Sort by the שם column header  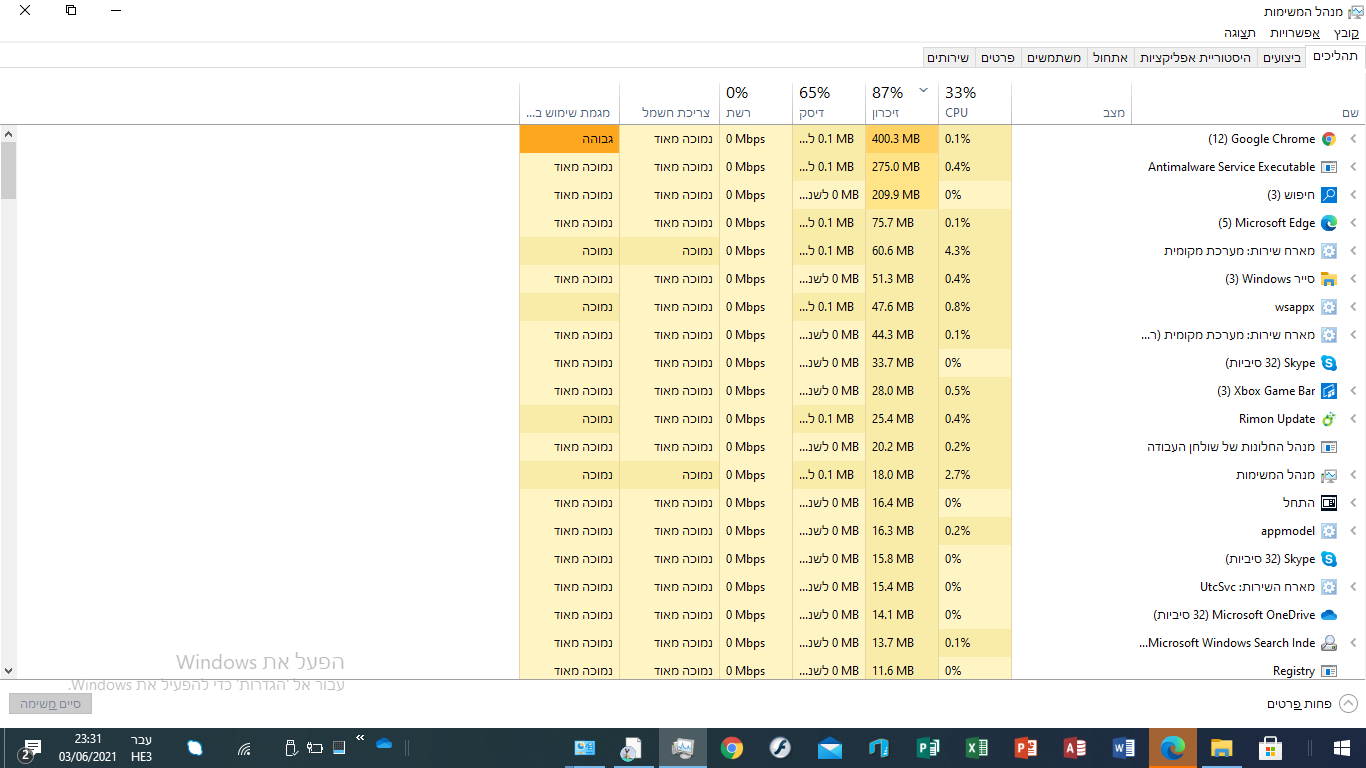tap(1248, 102)
